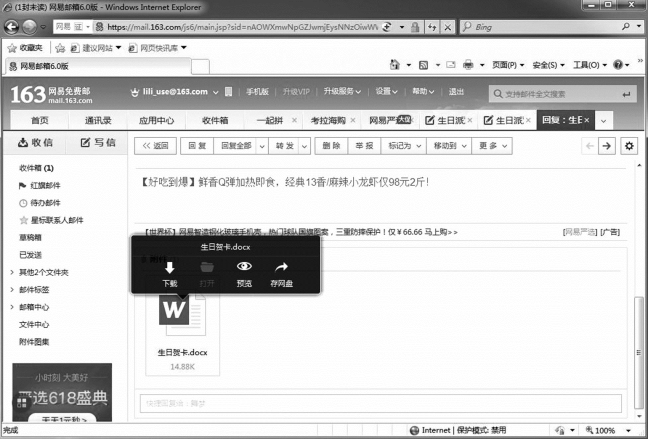
Task: Click the save to netdisk 存网盘 icon
Action: (281, 267)
